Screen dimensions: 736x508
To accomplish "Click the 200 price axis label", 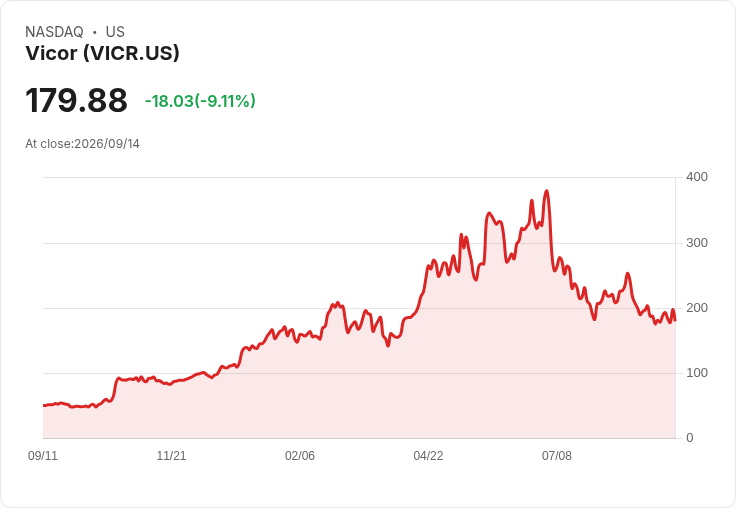I will (x=697, y=308).
